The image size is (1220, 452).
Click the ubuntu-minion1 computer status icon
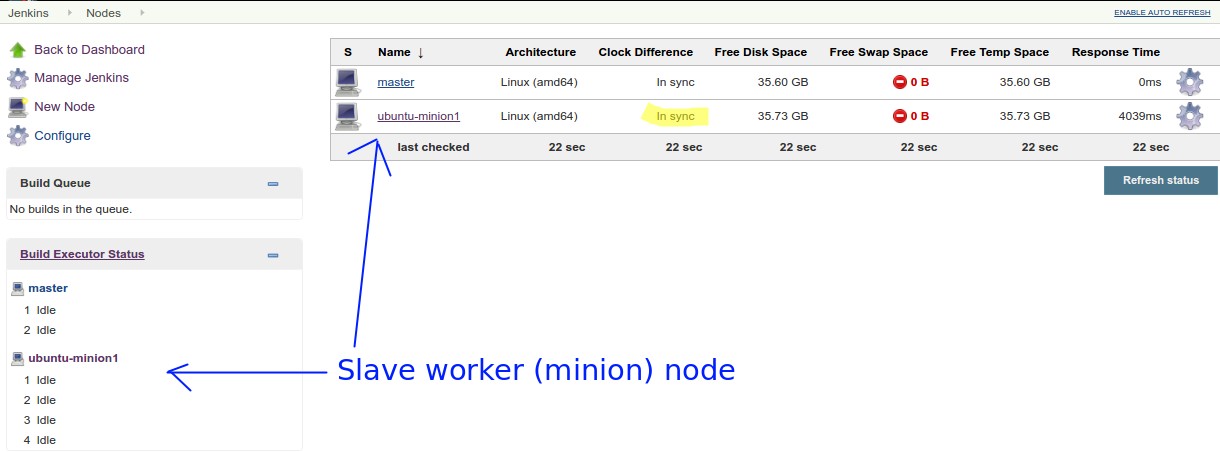pyautogui.click(x=347, y=116)
